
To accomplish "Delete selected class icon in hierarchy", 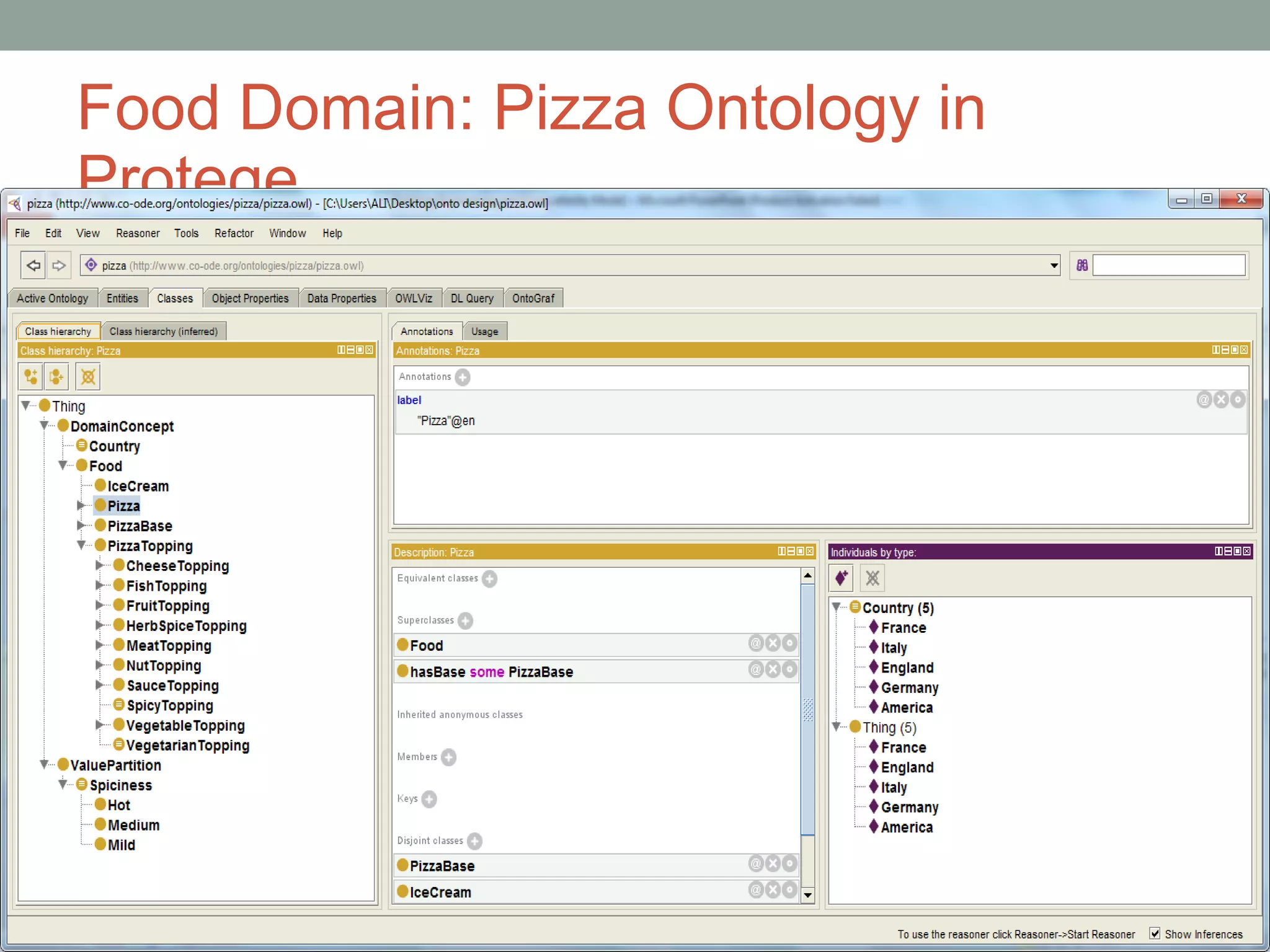I will (x=88, y=376).
